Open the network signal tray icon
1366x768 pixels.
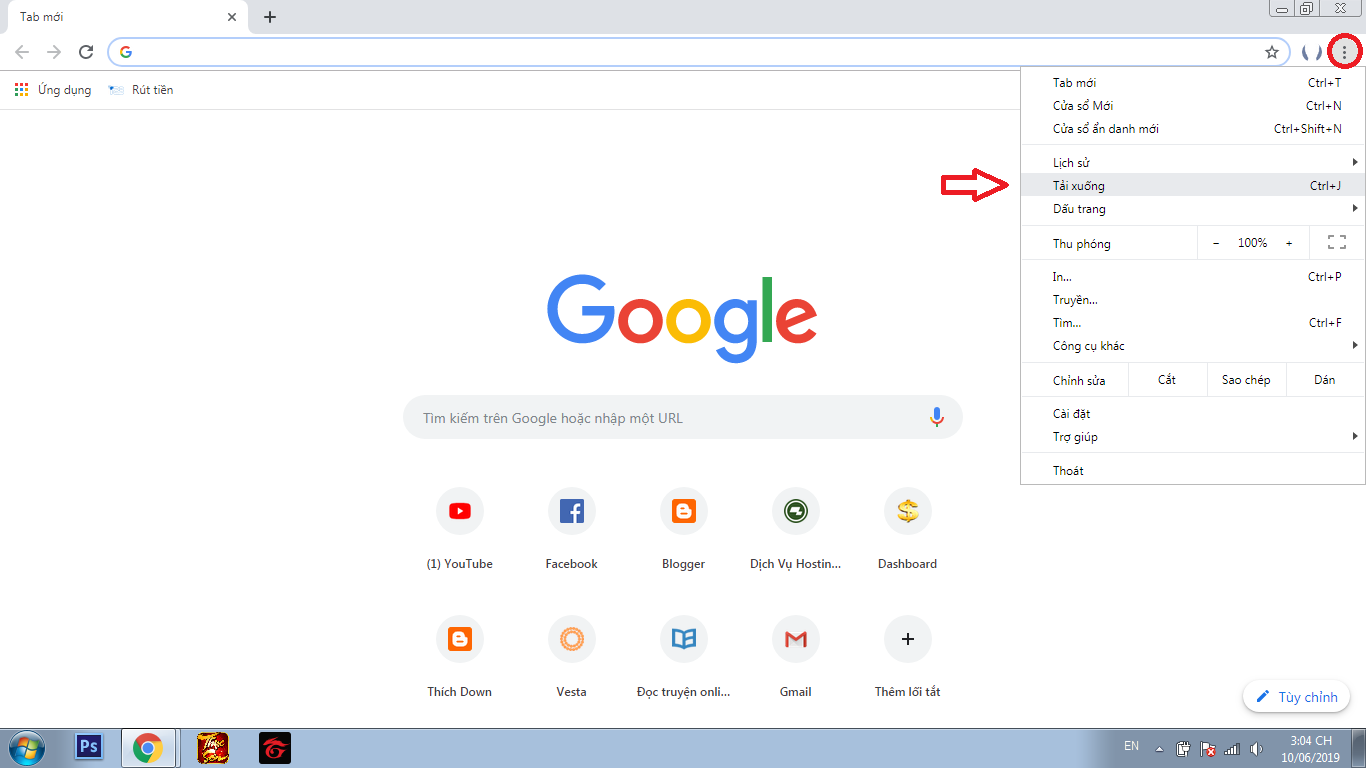pyautogui.click(x=1233, y=749)
